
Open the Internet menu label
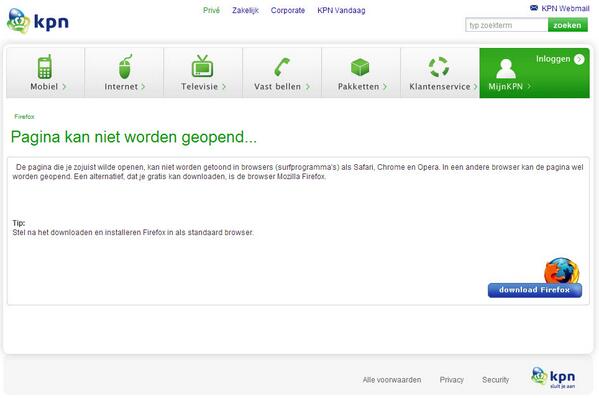point(121,87)
